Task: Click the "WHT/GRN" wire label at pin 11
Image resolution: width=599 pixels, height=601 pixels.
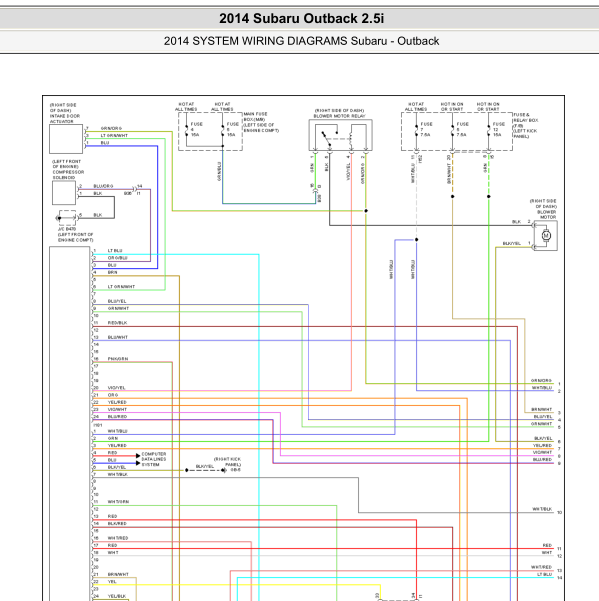Action: click(x=118, y=501)
